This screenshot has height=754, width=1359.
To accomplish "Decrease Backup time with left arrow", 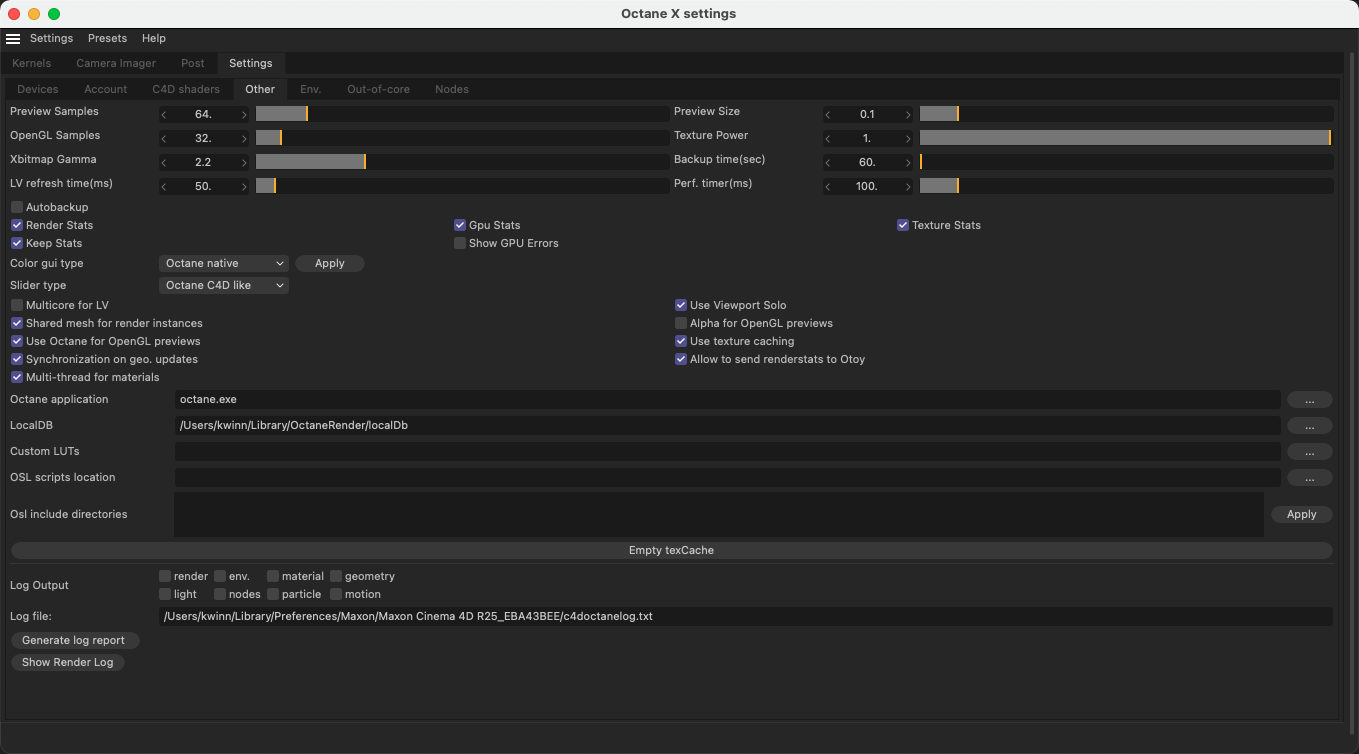I will pos(828,163).
